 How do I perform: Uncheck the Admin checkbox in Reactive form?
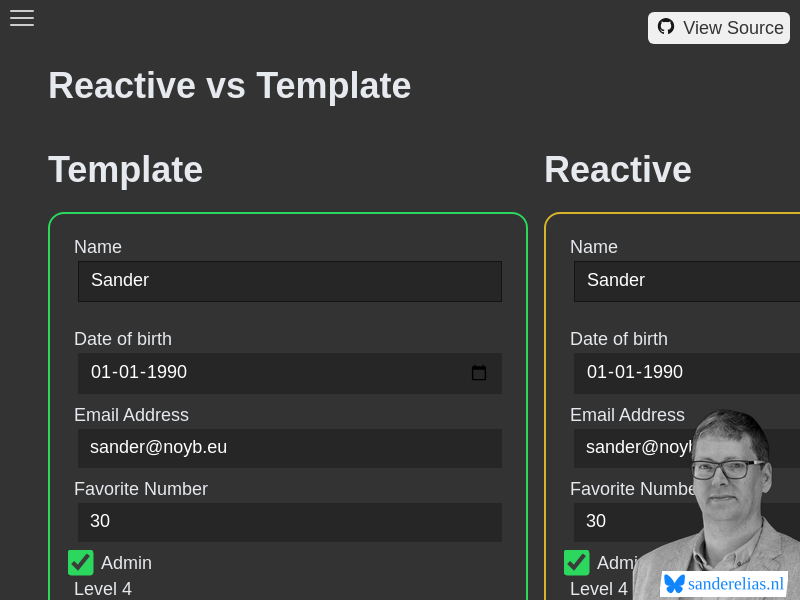[577, 563]
